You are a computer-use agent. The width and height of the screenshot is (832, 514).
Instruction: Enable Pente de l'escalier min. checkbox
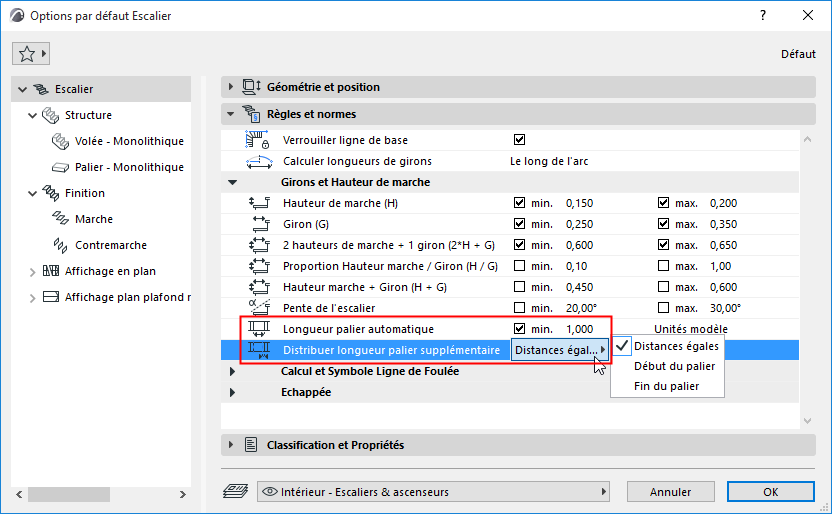(x=519, y=308)
